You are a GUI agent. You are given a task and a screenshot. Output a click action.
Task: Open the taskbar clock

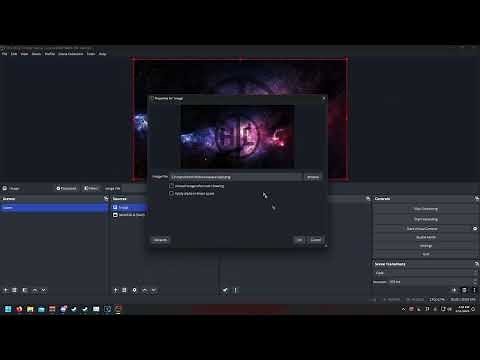pyautogui.click(x=462, y=309)
